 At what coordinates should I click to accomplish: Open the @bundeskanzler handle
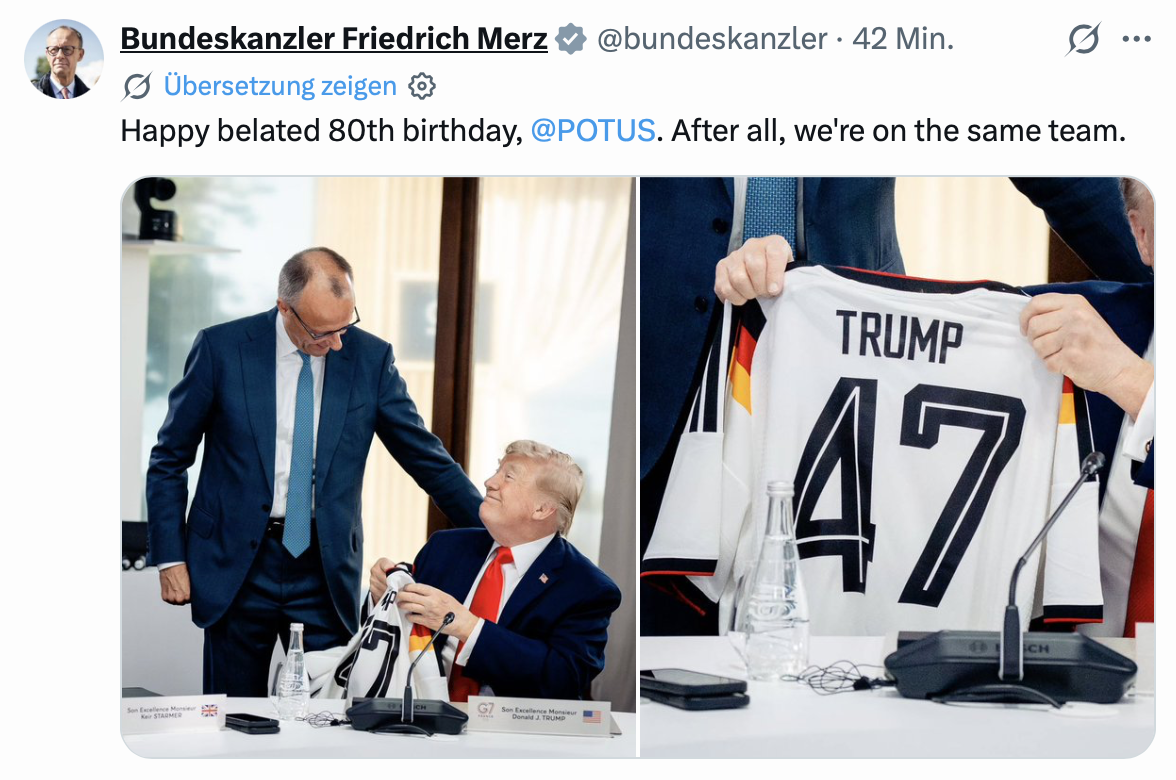pyautogui.click(x=712, y=39)
